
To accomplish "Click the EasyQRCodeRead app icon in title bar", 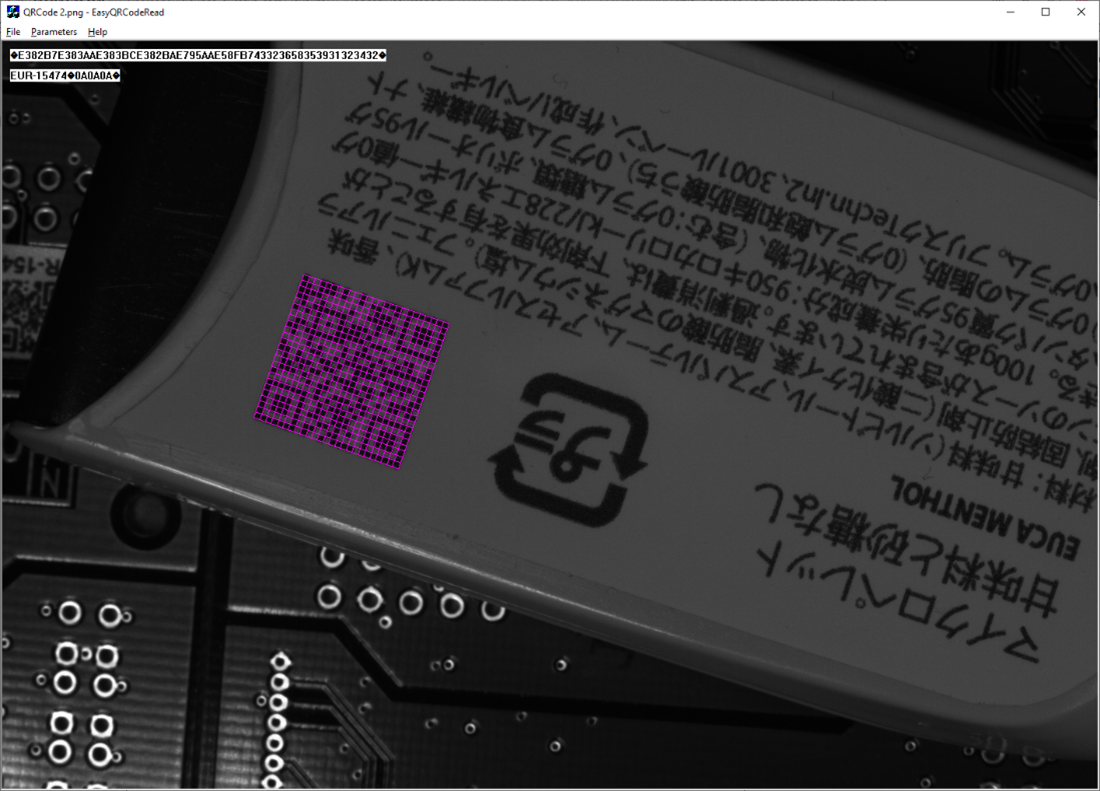I will (x=12, y=12).
